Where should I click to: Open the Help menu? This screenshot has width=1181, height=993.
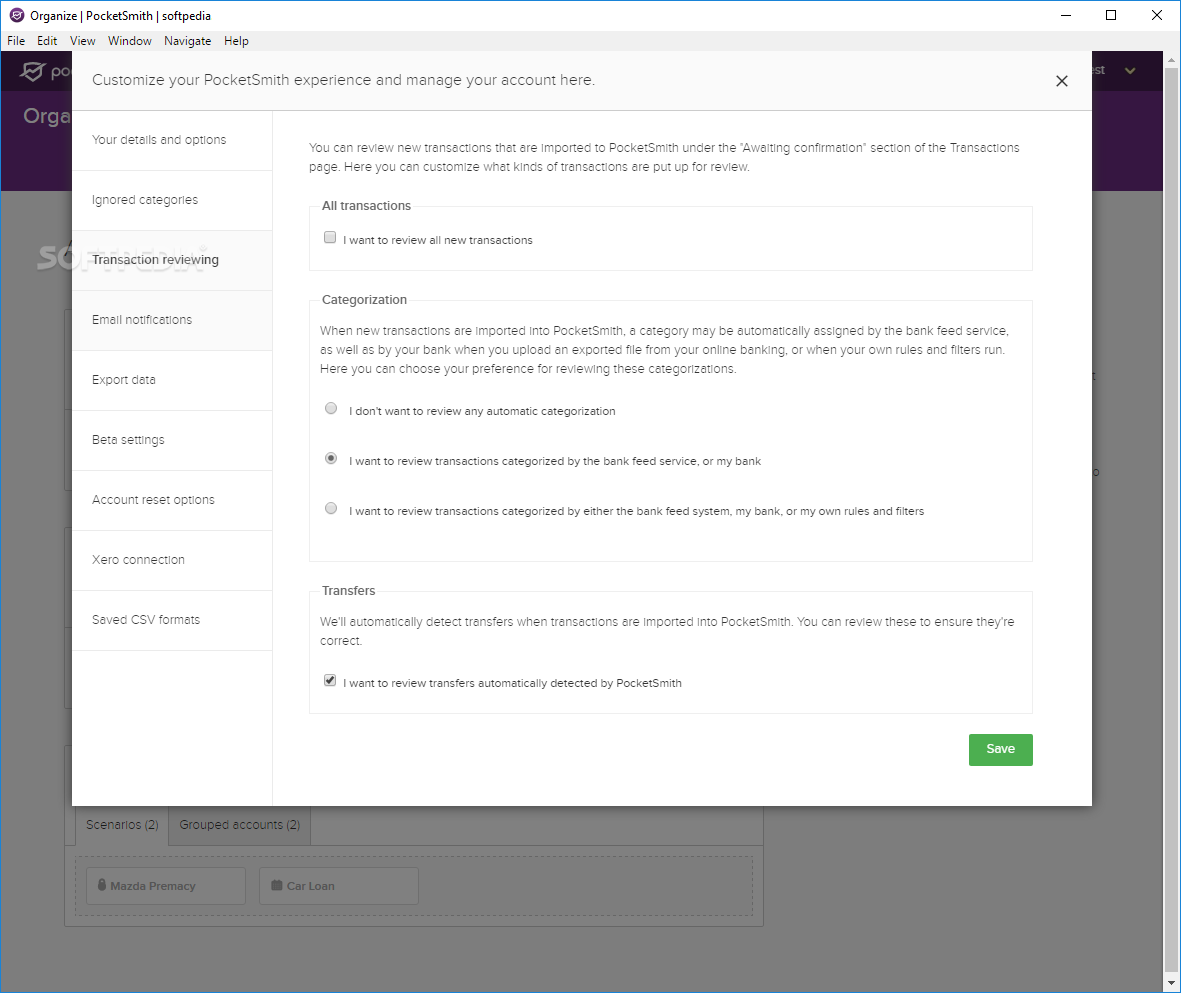point(236,41)
